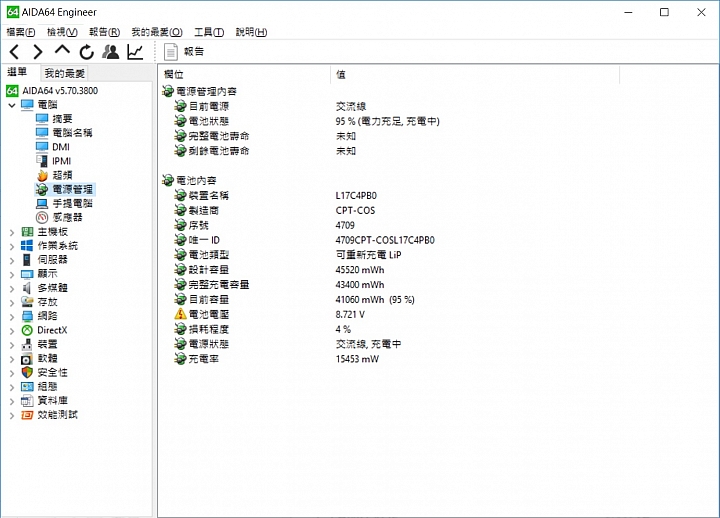
Task: Select the IPMI server icon in the tree
Action: click(42, 161)
